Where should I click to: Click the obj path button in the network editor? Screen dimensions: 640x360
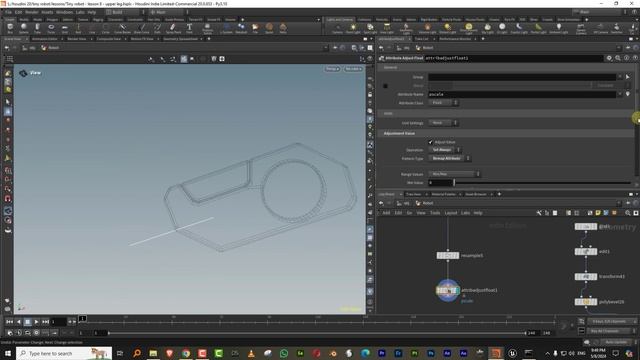[x=403, y=203]
